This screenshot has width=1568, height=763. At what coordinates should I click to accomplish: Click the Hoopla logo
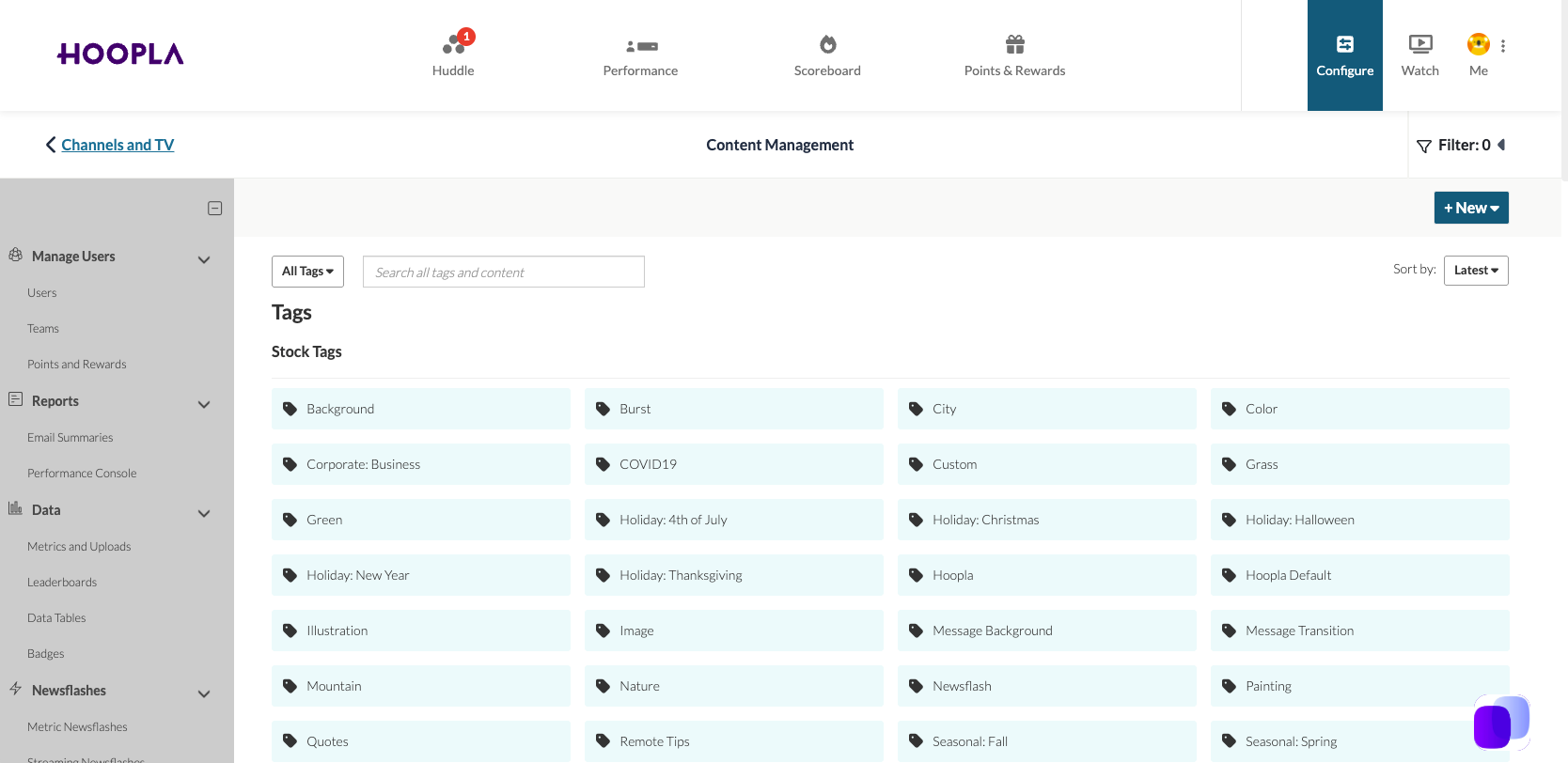click(x=120, y=54)
